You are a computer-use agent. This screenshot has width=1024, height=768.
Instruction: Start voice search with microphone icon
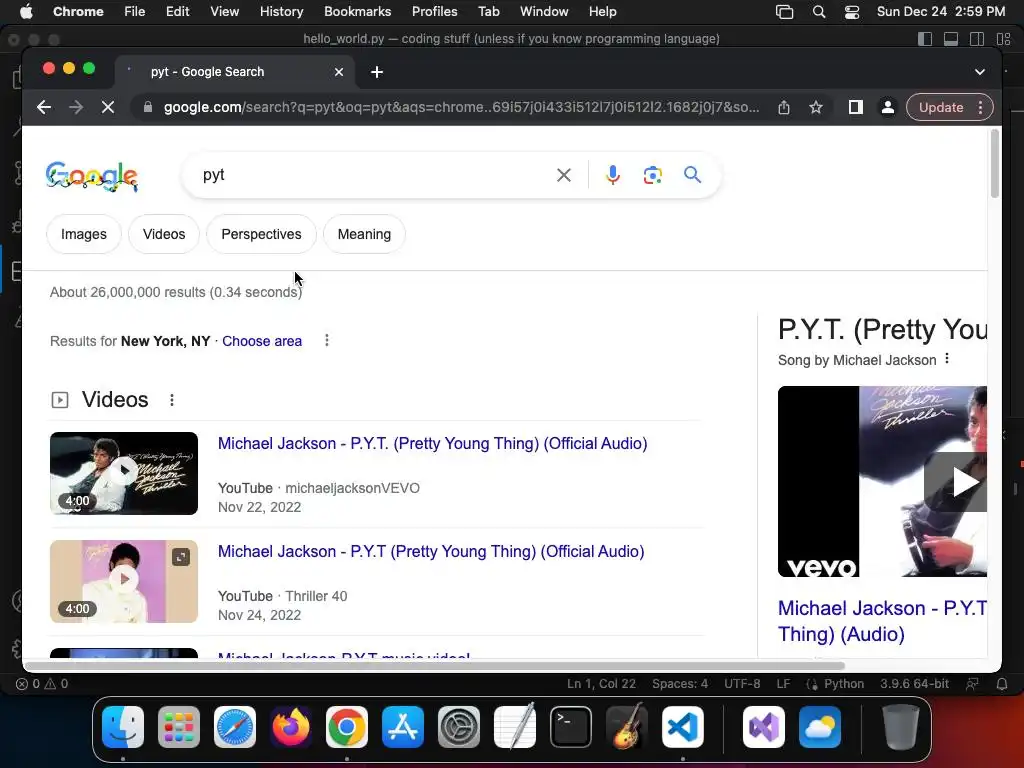click(613, 175)
